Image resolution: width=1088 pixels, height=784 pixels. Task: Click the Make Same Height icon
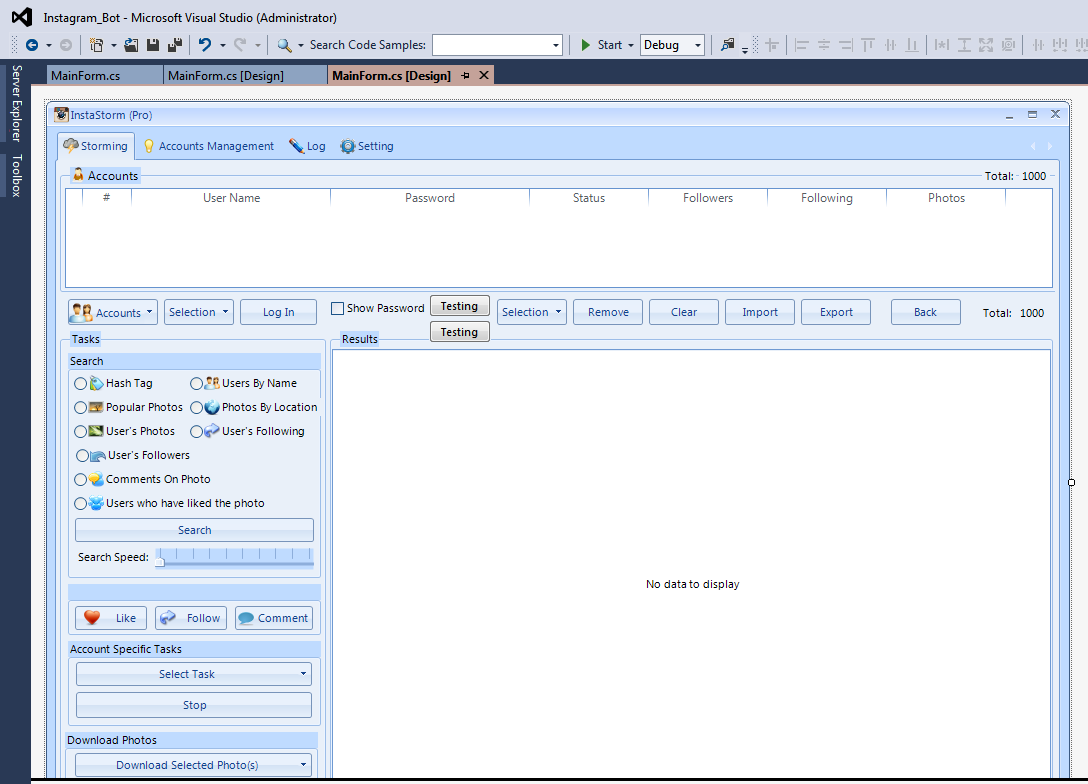(964, 45)
